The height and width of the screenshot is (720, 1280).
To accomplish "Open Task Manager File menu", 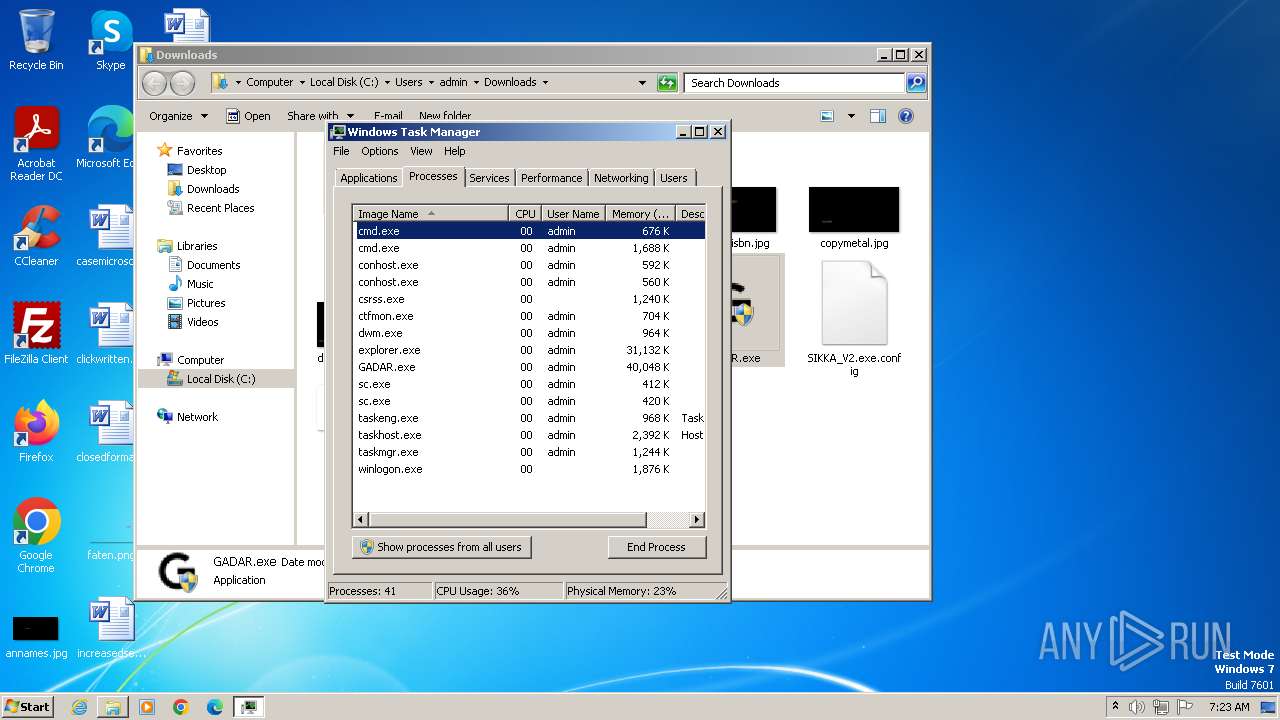I will pos(341,151).
